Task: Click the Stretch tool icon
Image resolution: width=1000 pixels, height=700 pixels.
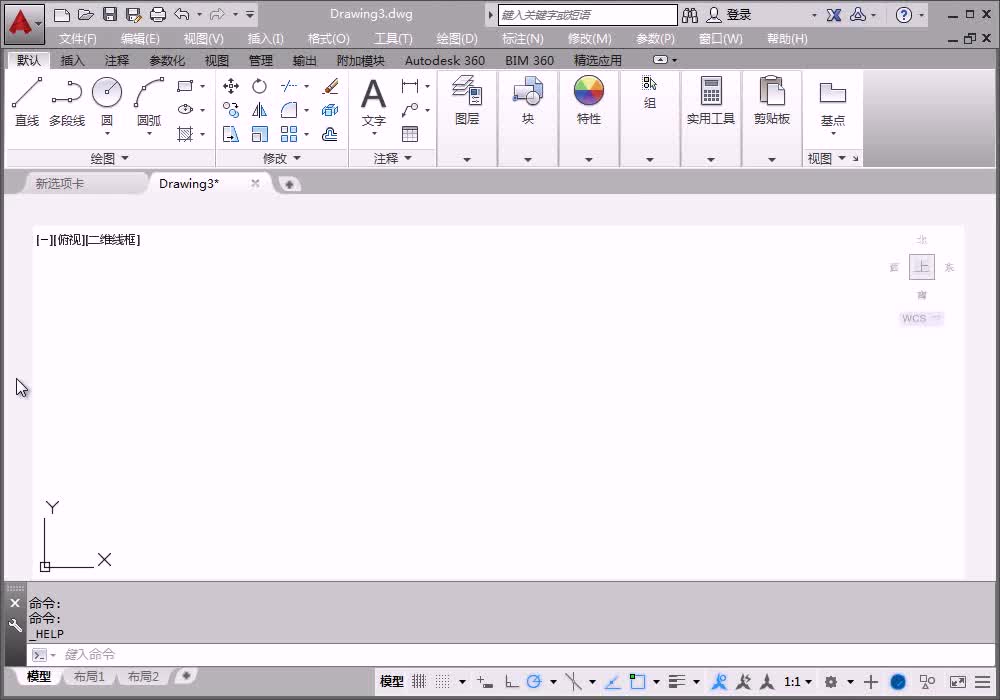Action: [231, 135]
